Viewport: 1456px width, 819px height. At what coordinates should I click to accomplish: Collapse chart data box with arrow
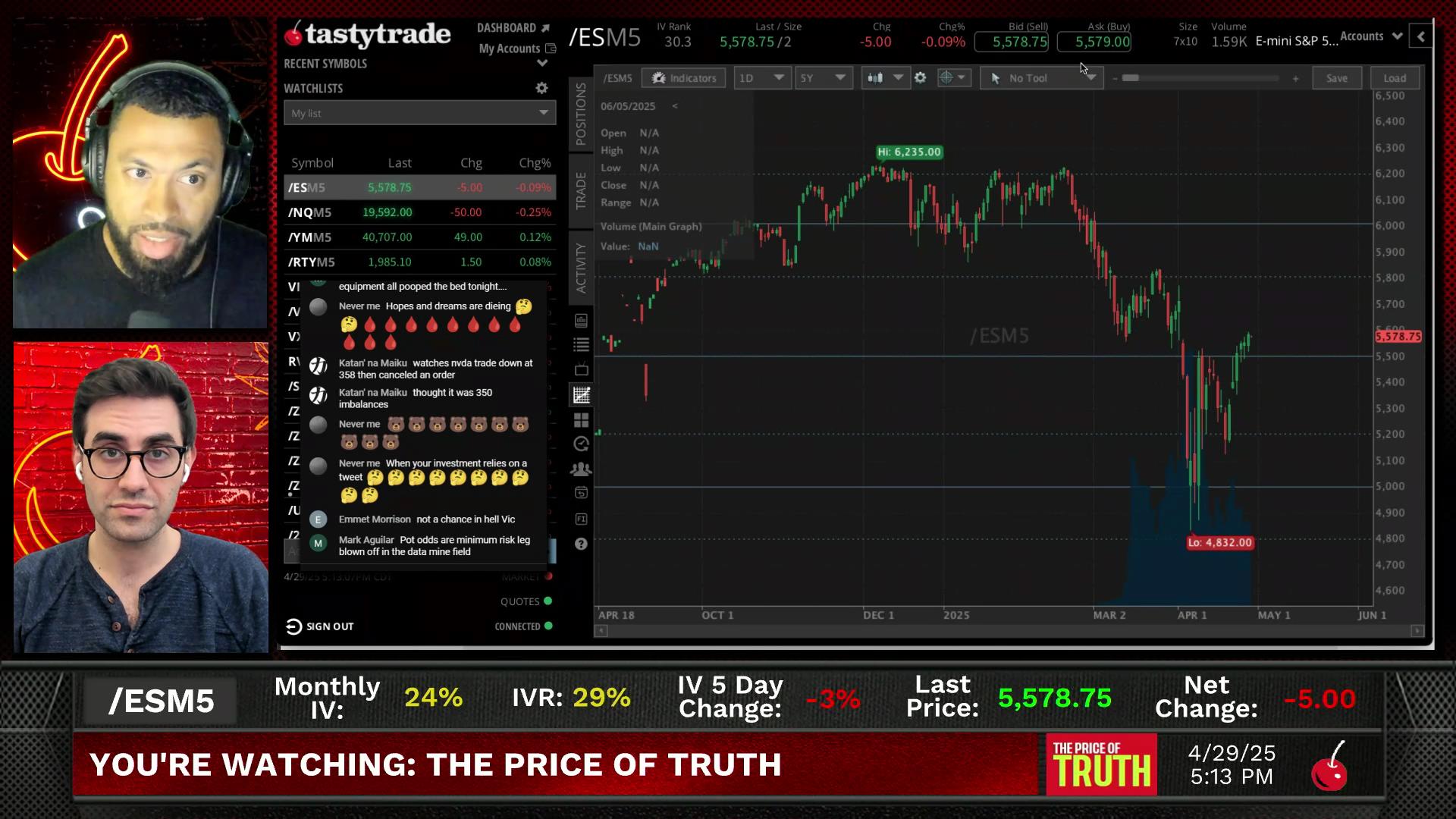pyautogui.click(x=674, y=106)
